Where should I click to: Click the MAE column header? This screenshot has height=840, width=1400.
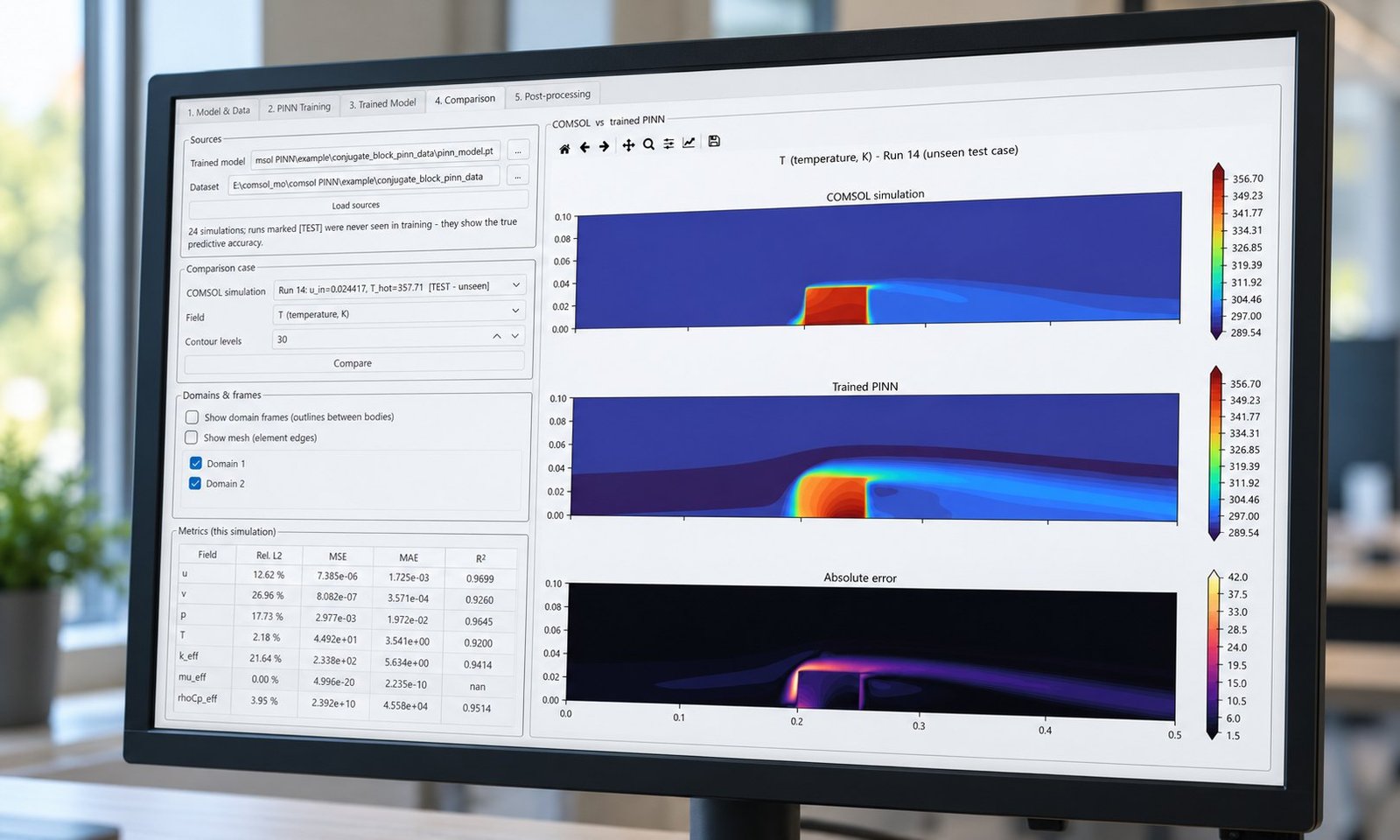[x=409, y=557]
